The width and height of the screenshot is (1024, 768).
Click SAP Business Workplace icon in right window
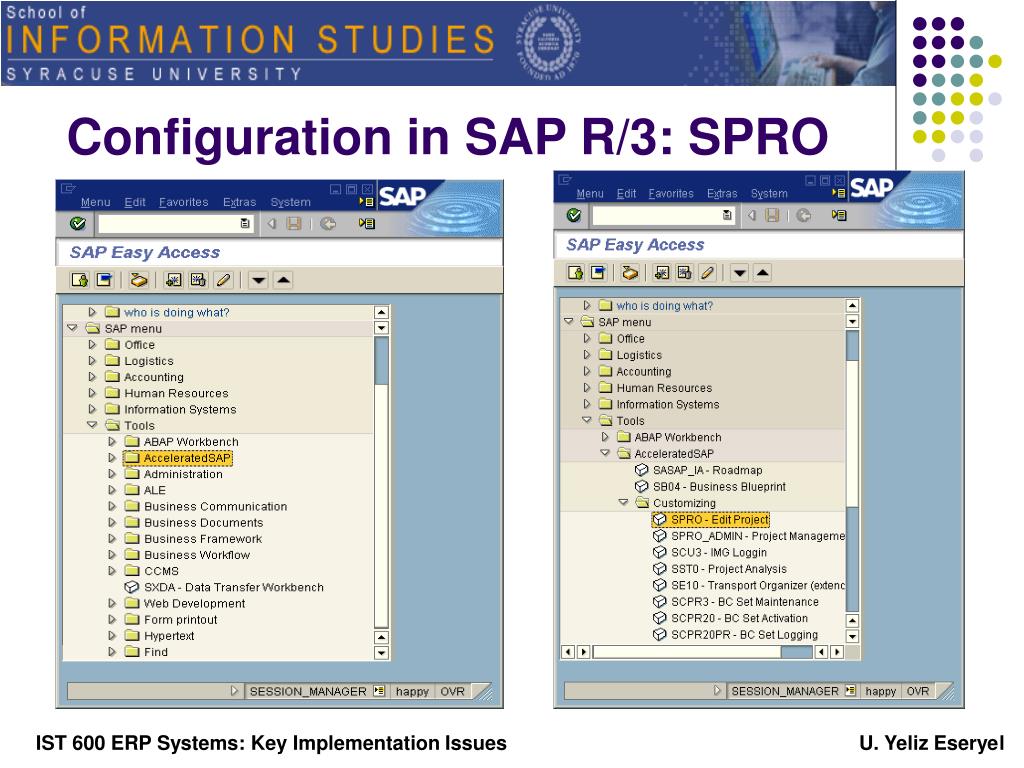[x=630, y=272]
